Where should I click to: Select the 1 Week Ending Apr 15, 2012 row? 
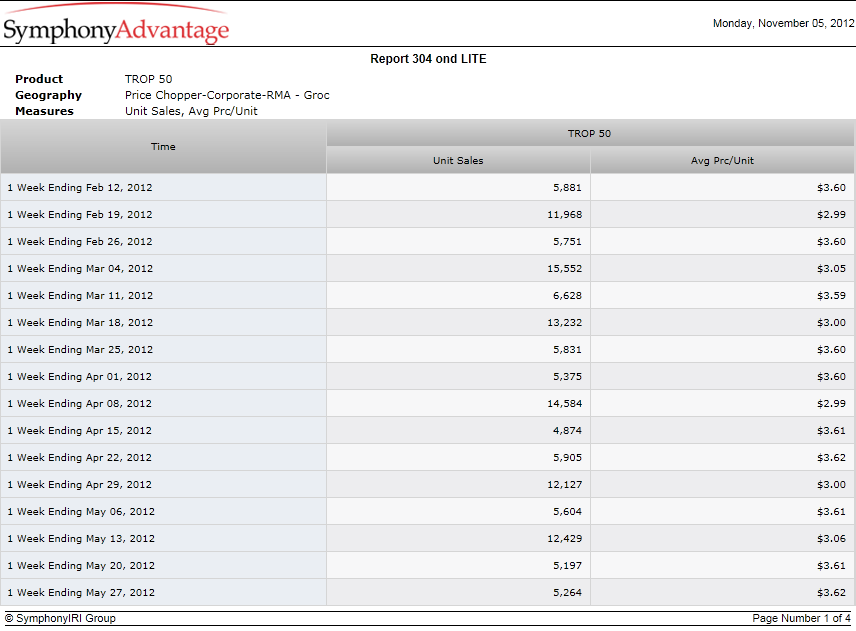tap(427, 431)
